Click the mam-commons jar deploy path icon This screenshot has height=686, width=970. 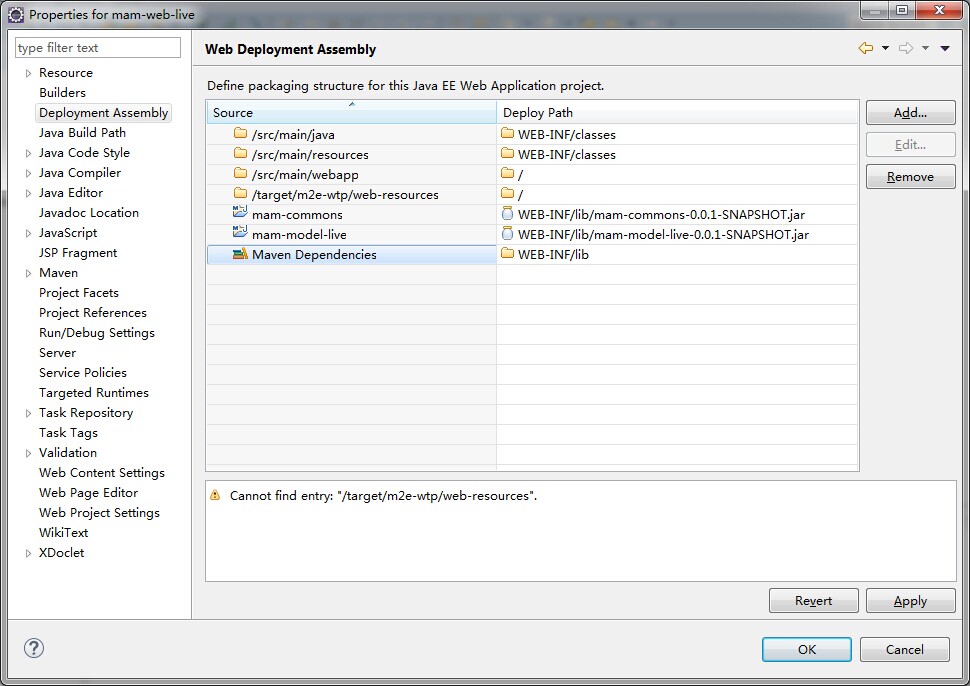coord(507,214)
